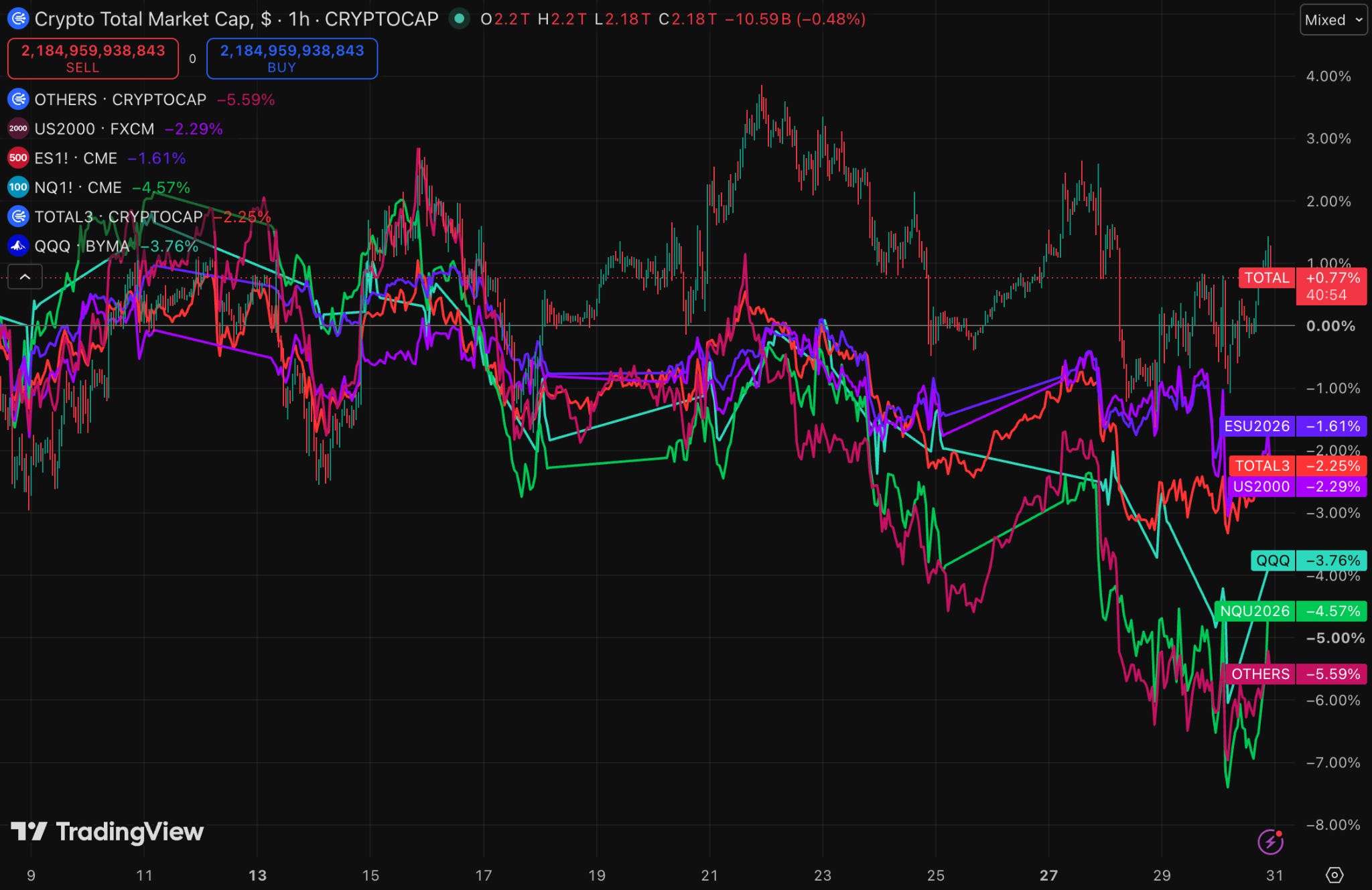Click the blue BUY button
This screenshot has width=1372, height=890.
(x=292, y=58)
